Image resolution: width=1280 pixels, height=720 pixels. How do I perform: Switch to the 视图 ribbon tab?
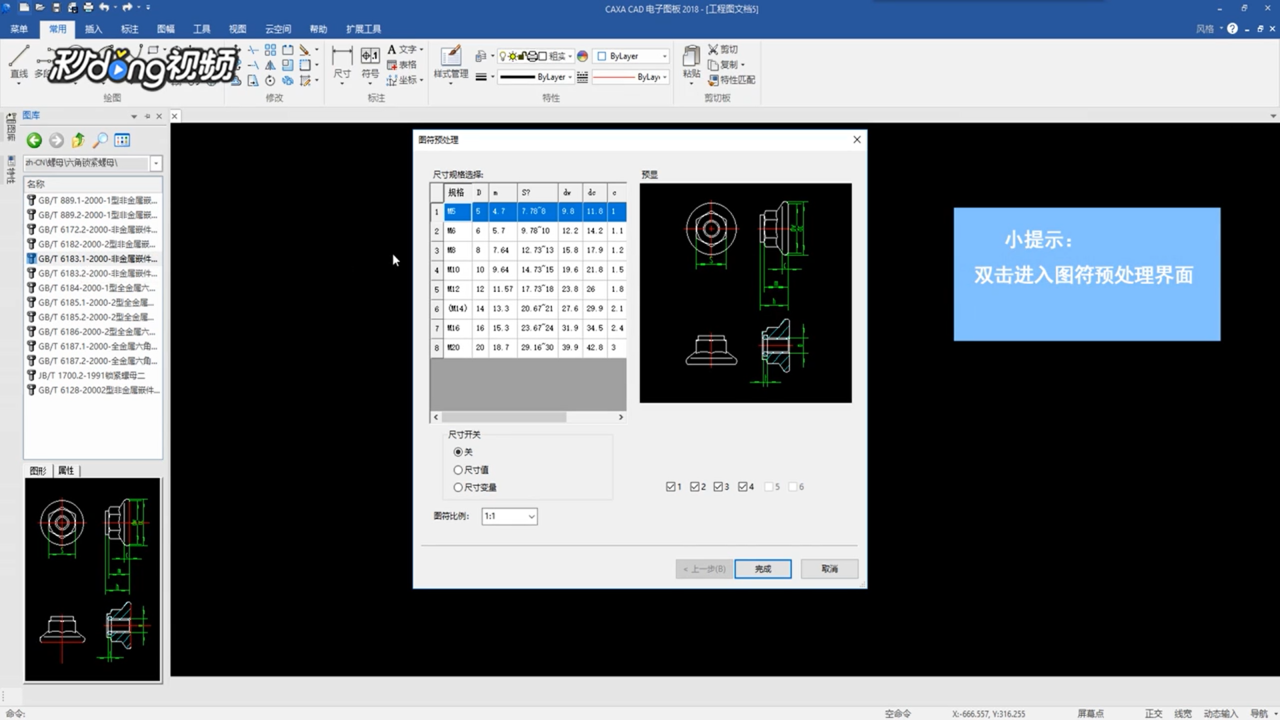pos(238,29)
